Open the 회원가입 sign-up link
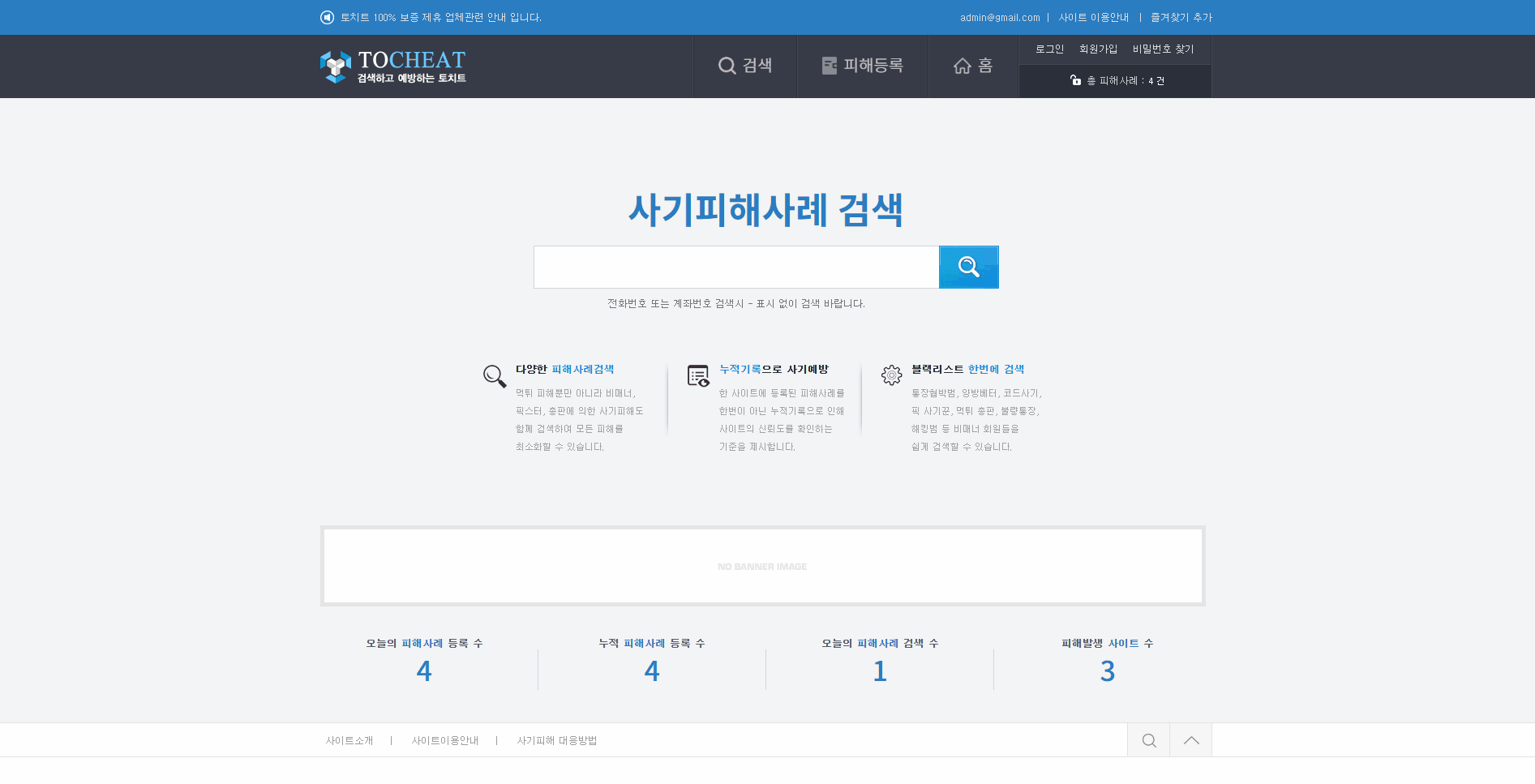Screen dimensions: 1535x784 point(1098,49)
